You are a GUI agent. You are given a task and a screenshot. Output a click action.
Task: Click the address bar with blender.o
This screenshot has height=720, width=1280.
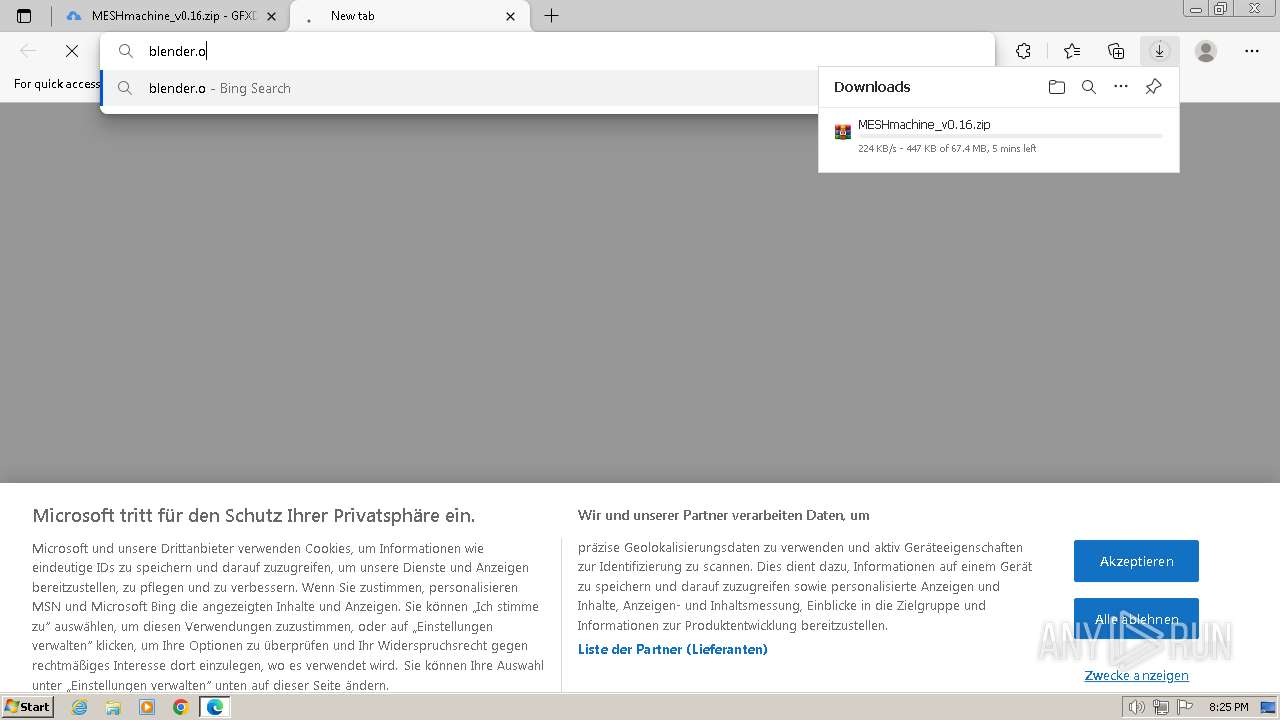point(548,51)
